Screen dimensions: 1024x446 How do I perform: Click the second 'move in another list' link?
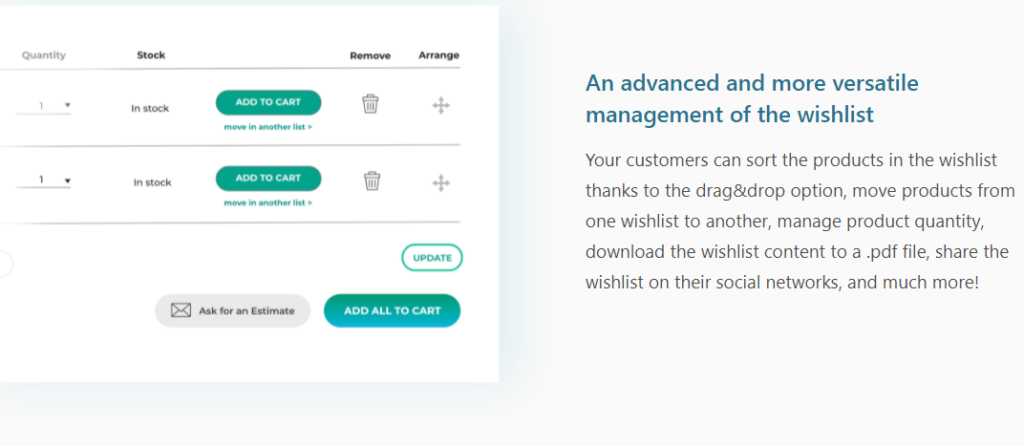268,202
